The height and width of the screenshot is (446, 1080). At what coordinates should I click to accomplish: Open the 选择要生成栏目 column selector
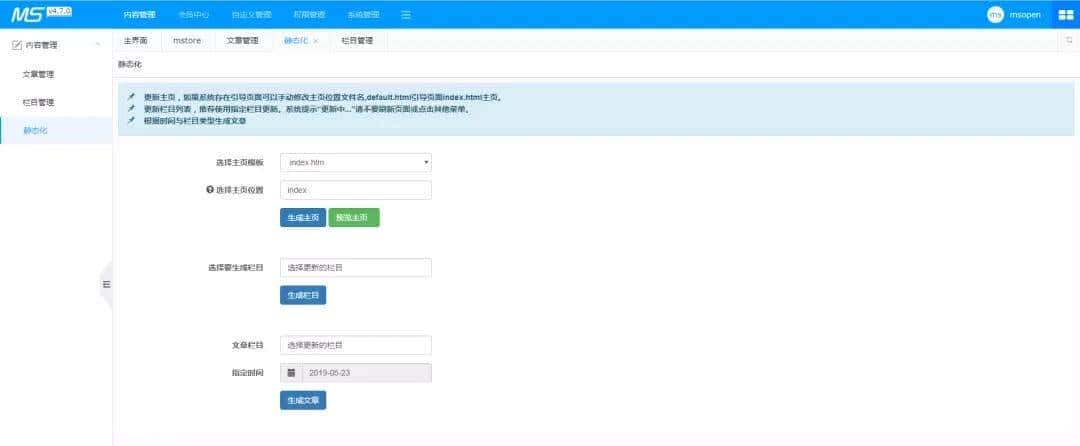pos(356,267)
